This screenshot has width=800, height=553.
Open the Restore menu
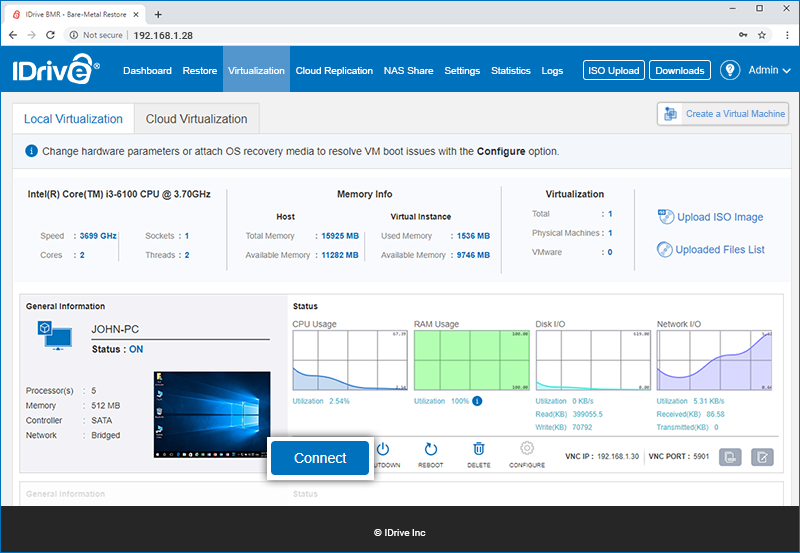pos(199,70)
